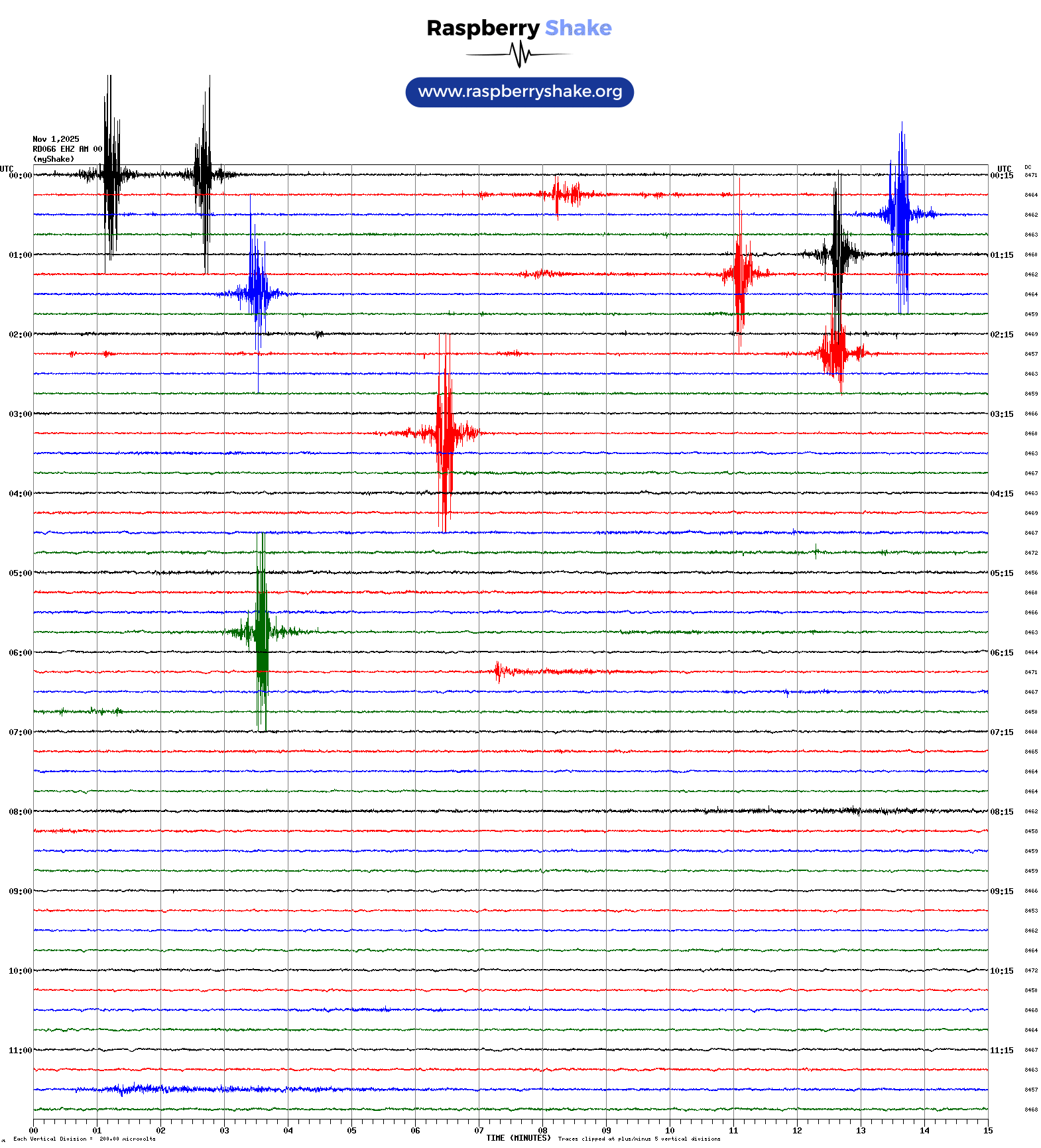Select the 05:00 hour label on left axis

coord(20,573)
